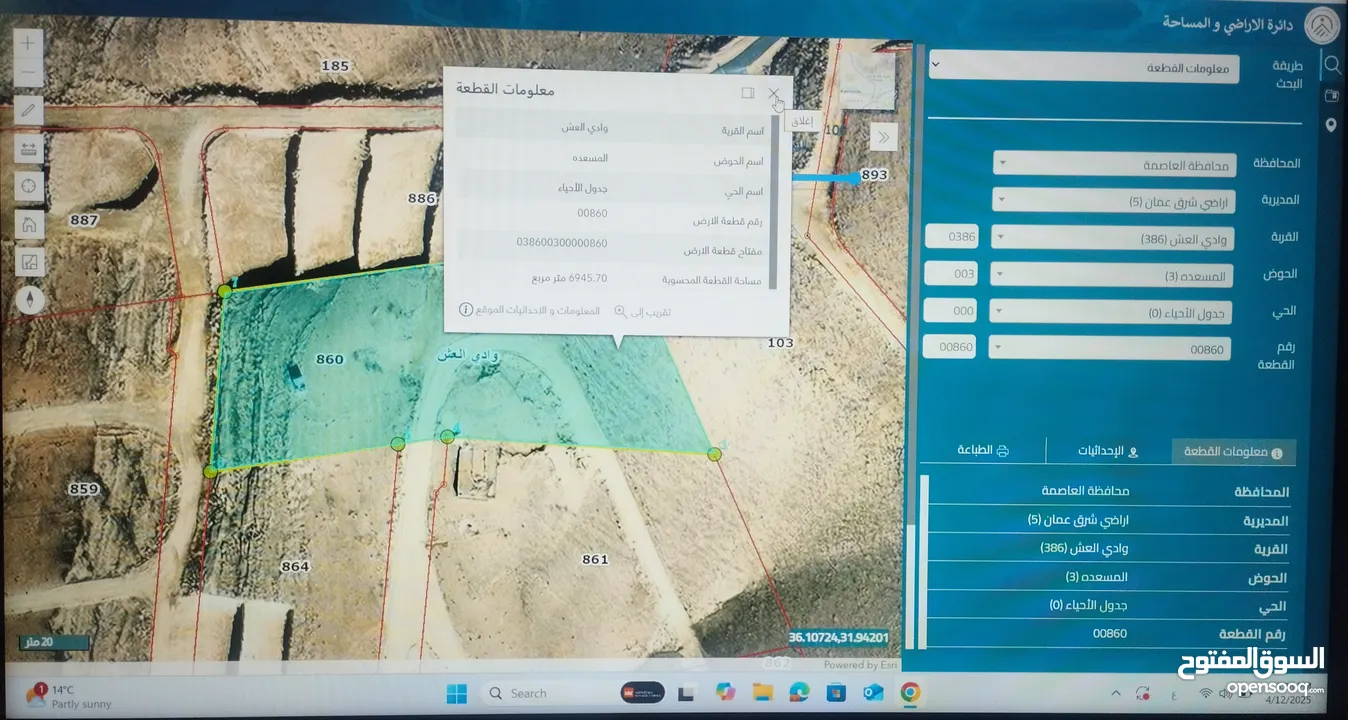Click المعلومات و الاحداثيات الموقع link
The height and width of the screenshot is (720, 1348).
[x=530, y=310]
